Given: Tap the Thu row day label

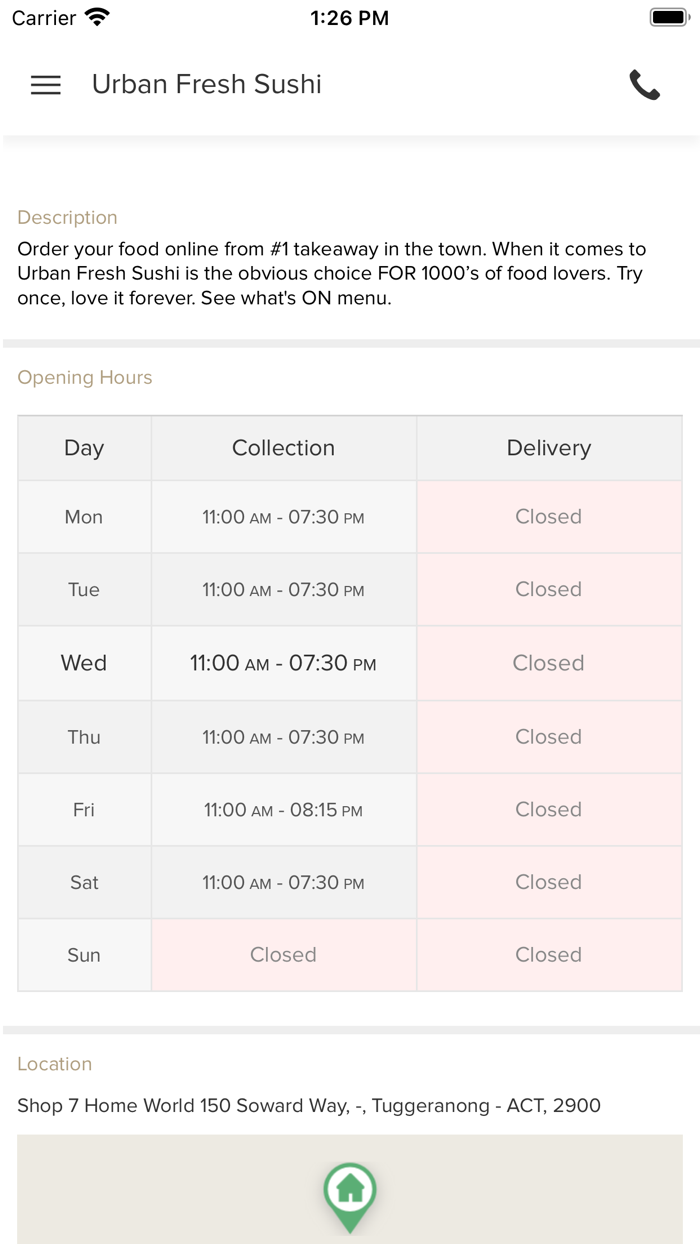Looking at the screenshot, I should pos(84,737).
